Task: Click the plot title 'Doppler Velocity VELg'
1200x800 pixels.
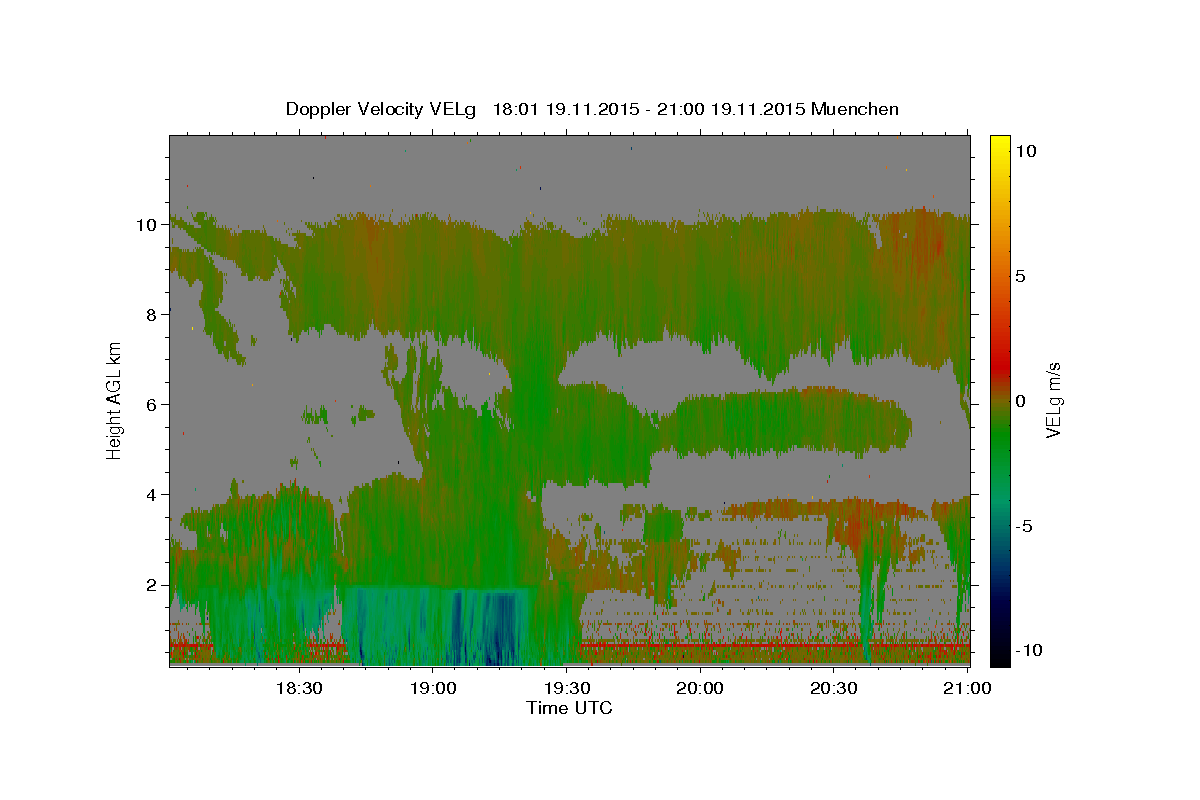Action: 381,109
